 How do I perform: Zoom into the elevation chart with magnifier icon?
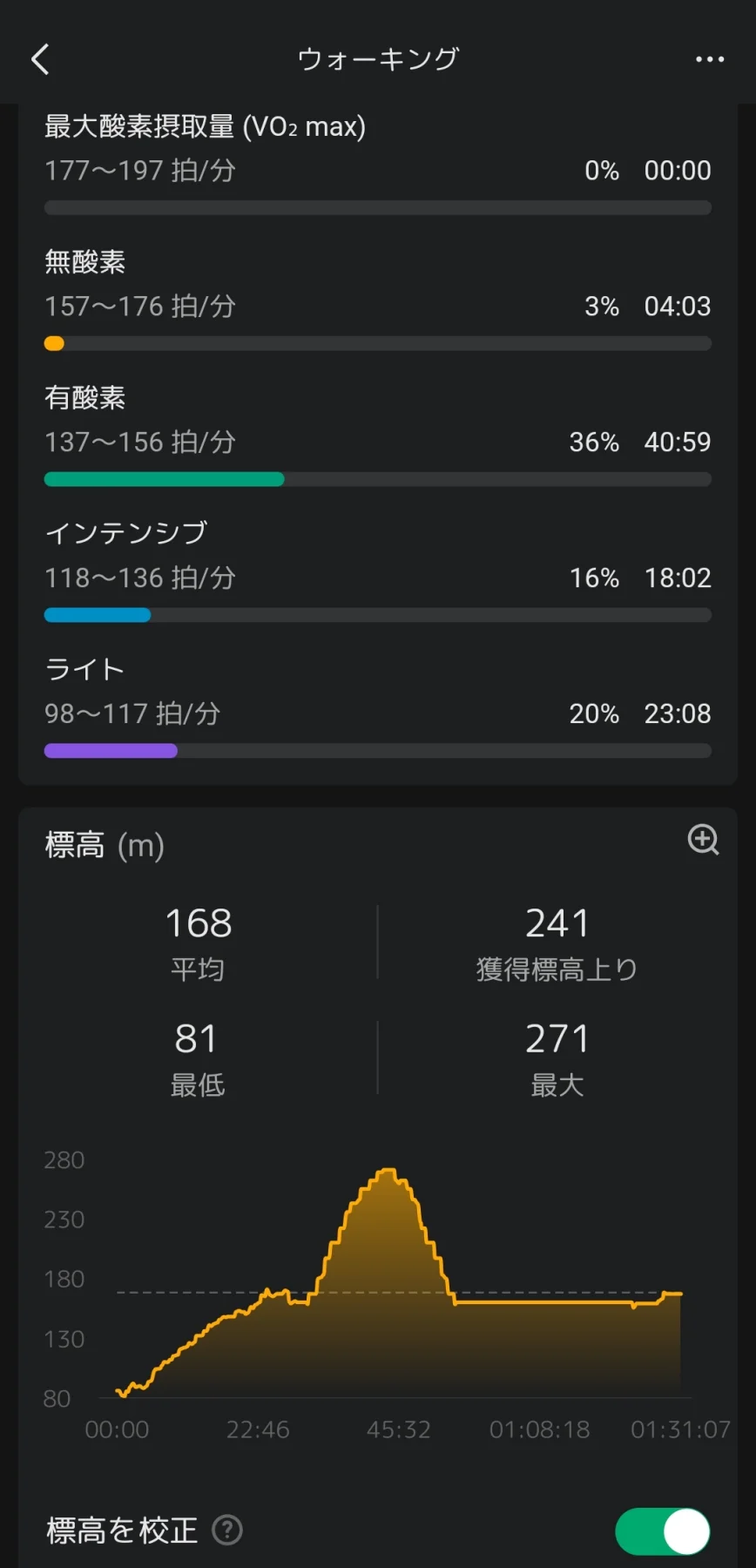point(703,840)
